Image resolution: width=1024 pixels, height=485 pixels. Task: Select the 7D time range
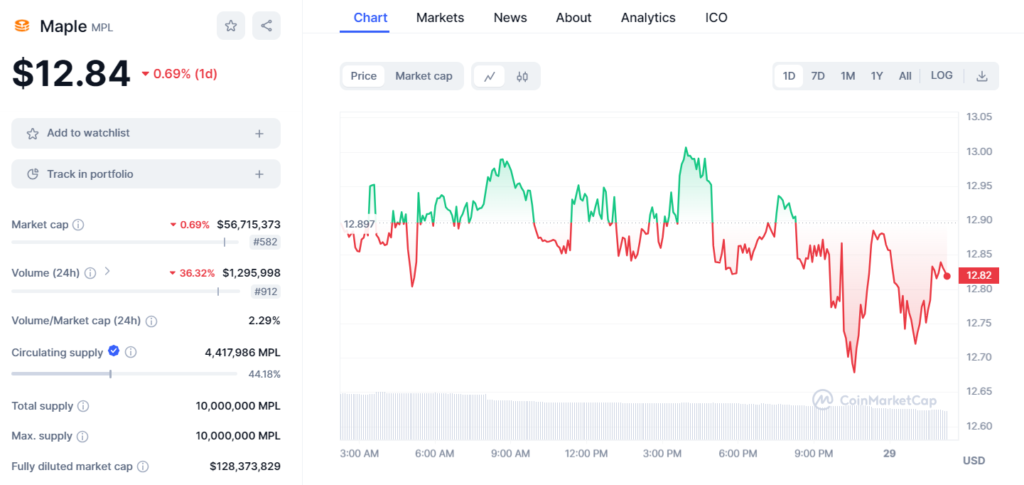point(817,76)
